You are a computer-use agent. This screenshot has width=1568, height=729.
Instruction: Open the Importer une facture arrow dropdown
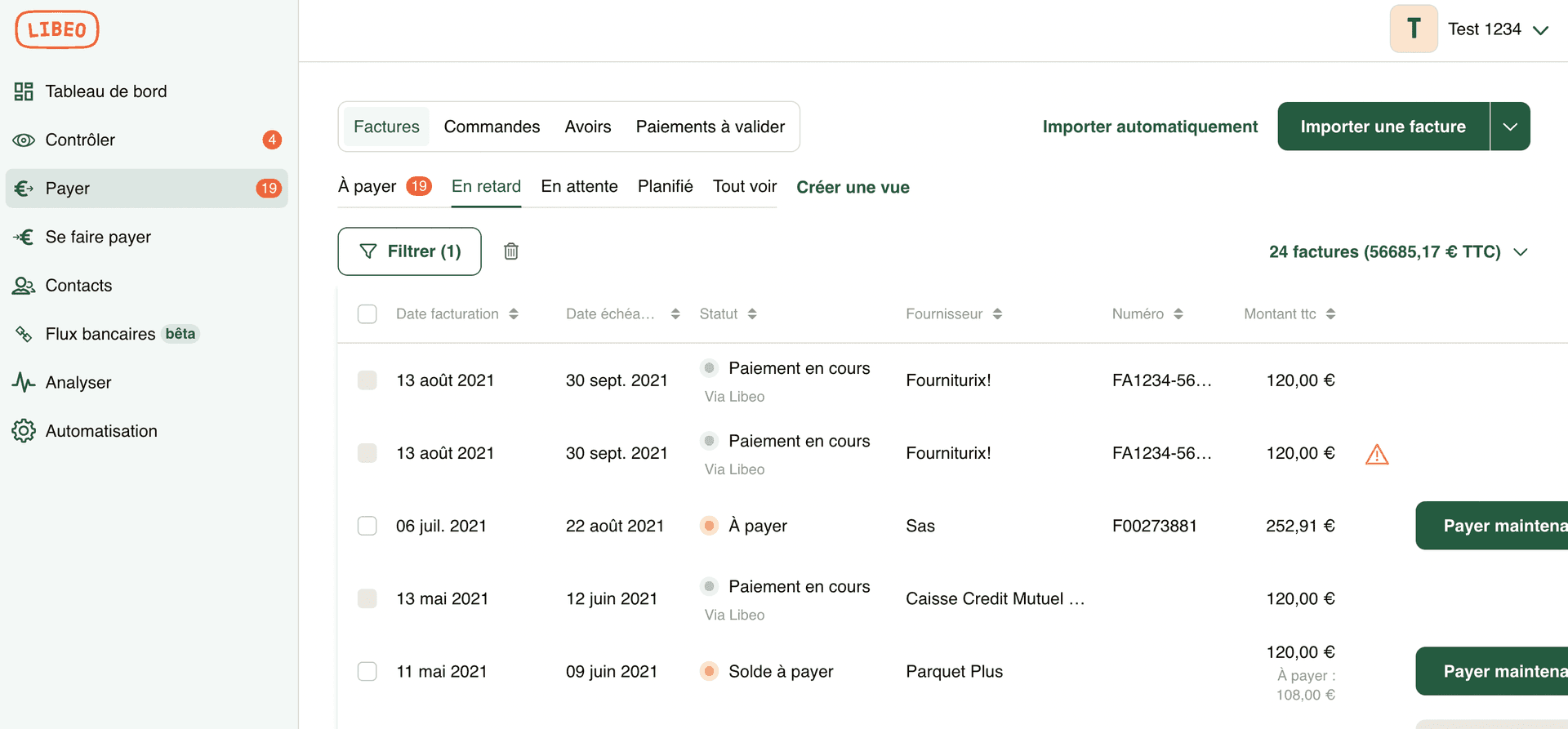coord(1510,127)
